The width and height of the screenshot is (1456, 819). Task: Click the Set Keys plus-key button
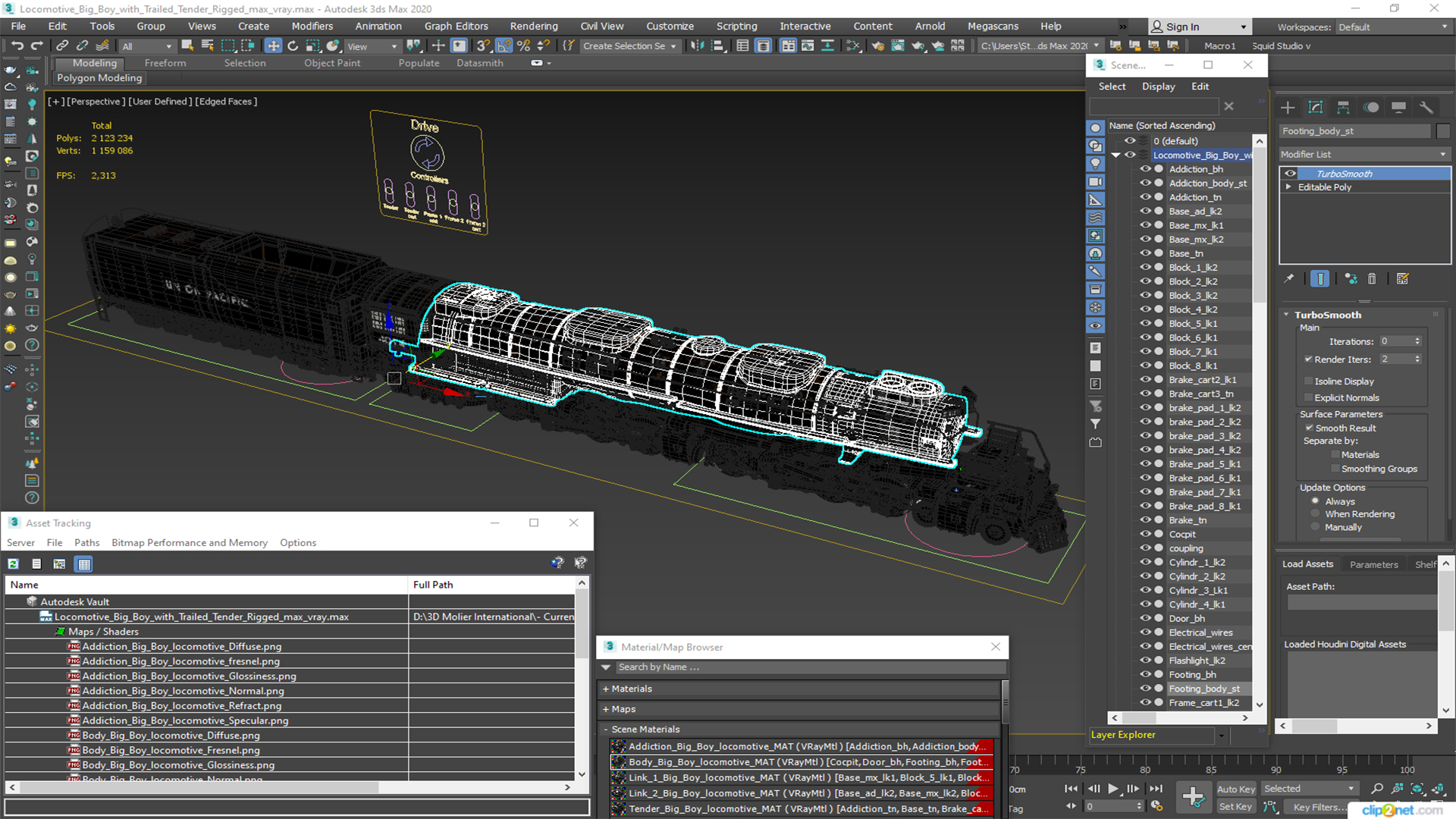click(1193, 797)
